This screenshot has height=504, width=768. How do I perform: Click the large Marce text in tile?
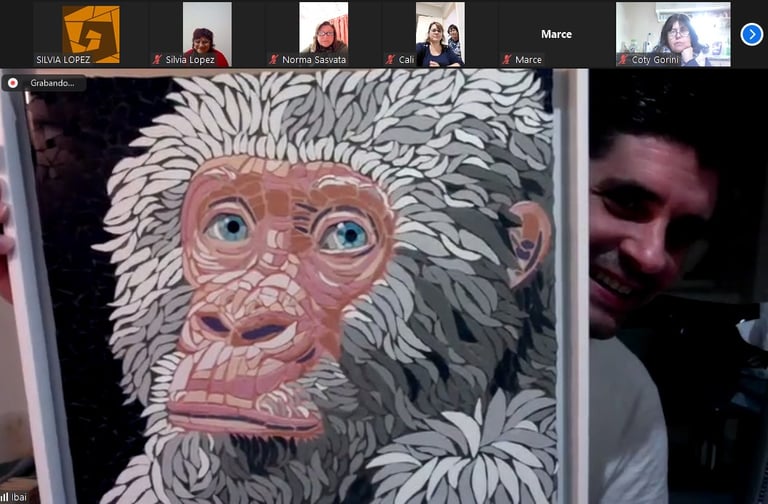[x=556, y=34]
